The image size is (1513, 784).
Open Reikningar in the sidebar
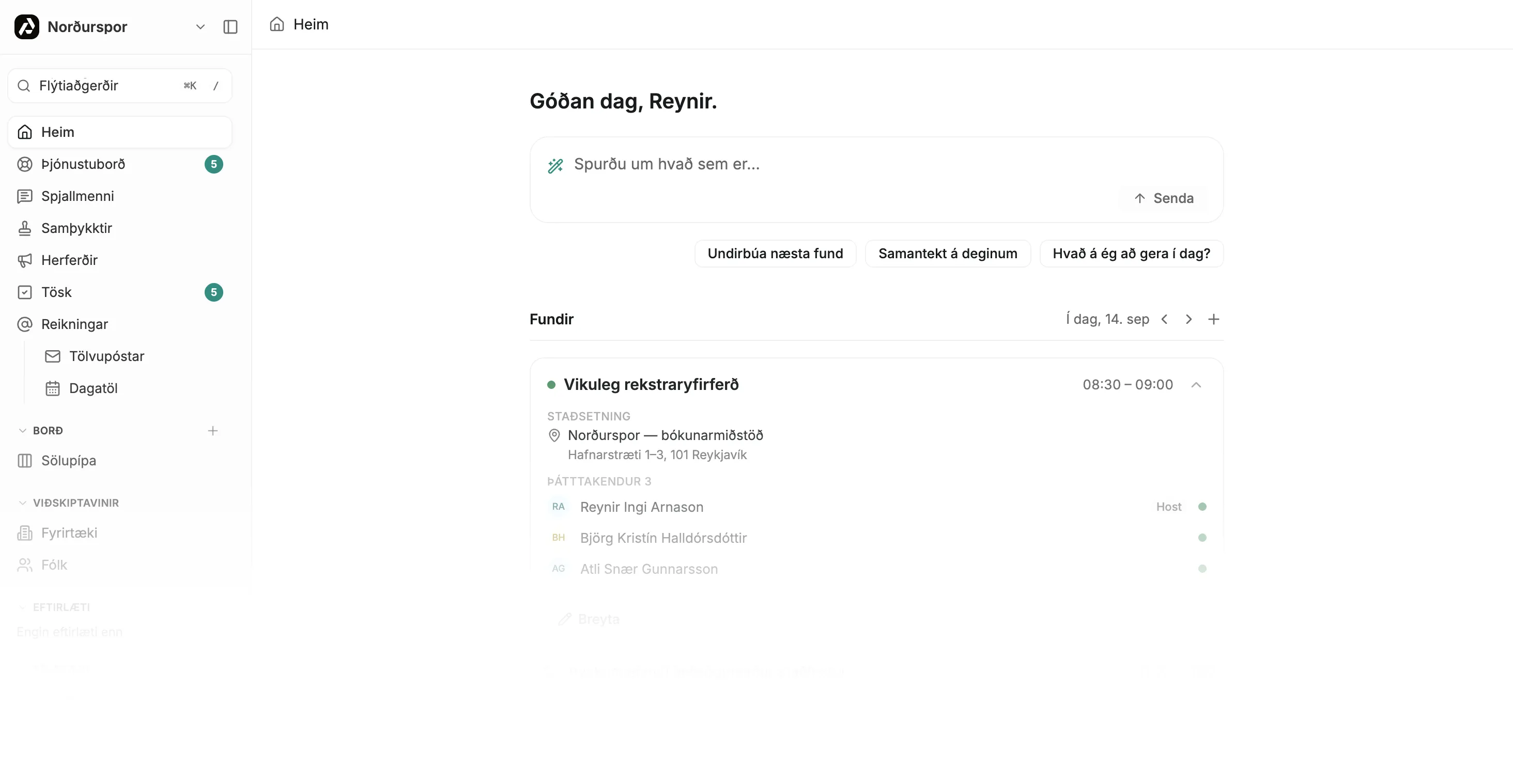click(x=120, y=324)
